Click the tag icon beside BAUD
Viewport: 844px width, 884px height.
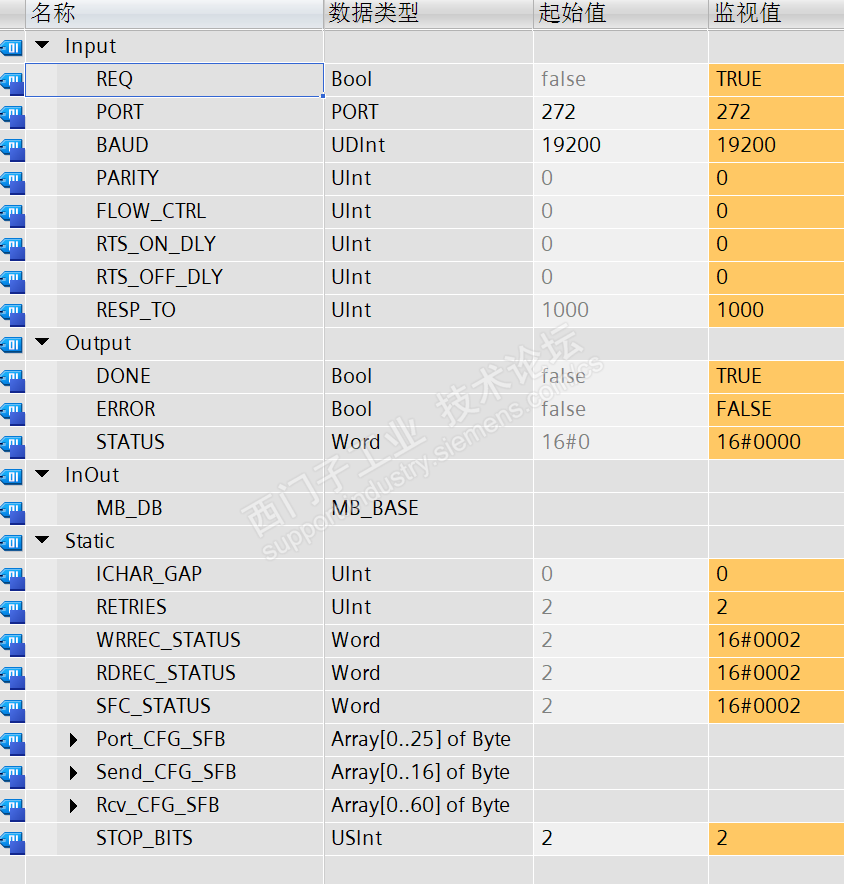pos(13,148)
